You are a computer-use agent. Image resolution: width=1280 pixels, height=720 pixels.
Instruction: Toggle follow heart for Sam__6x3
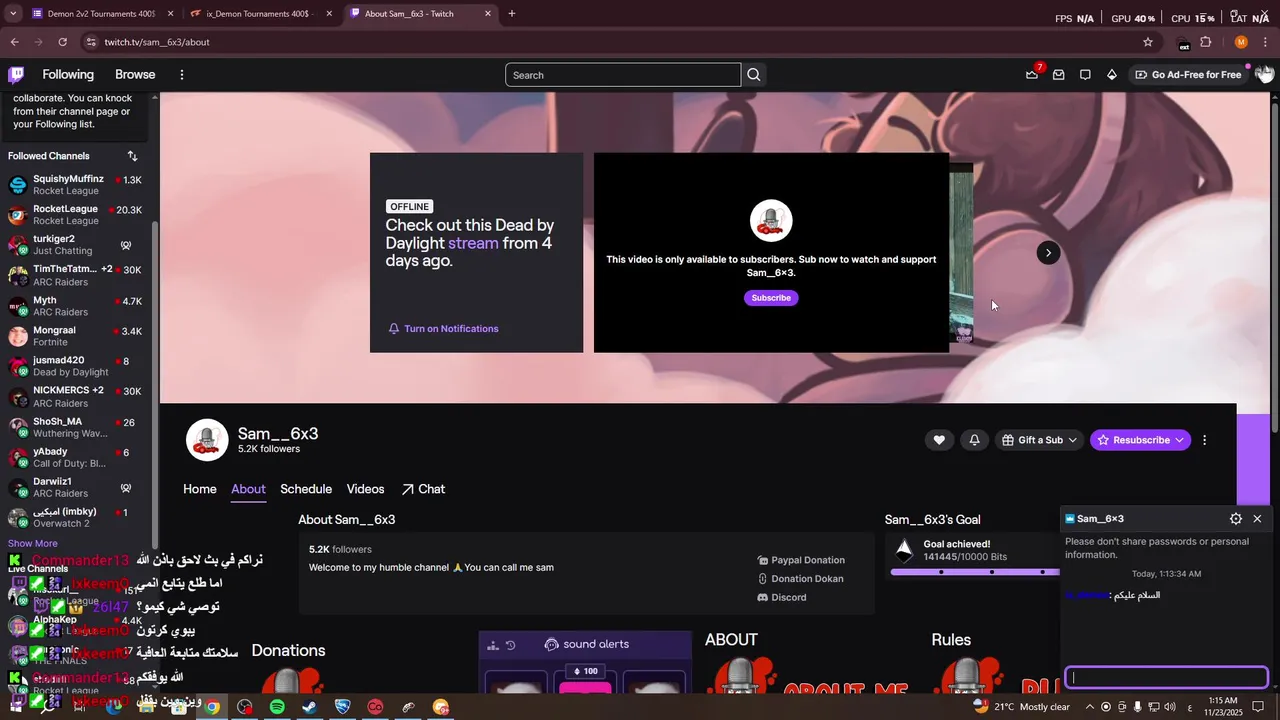point(939,440)
